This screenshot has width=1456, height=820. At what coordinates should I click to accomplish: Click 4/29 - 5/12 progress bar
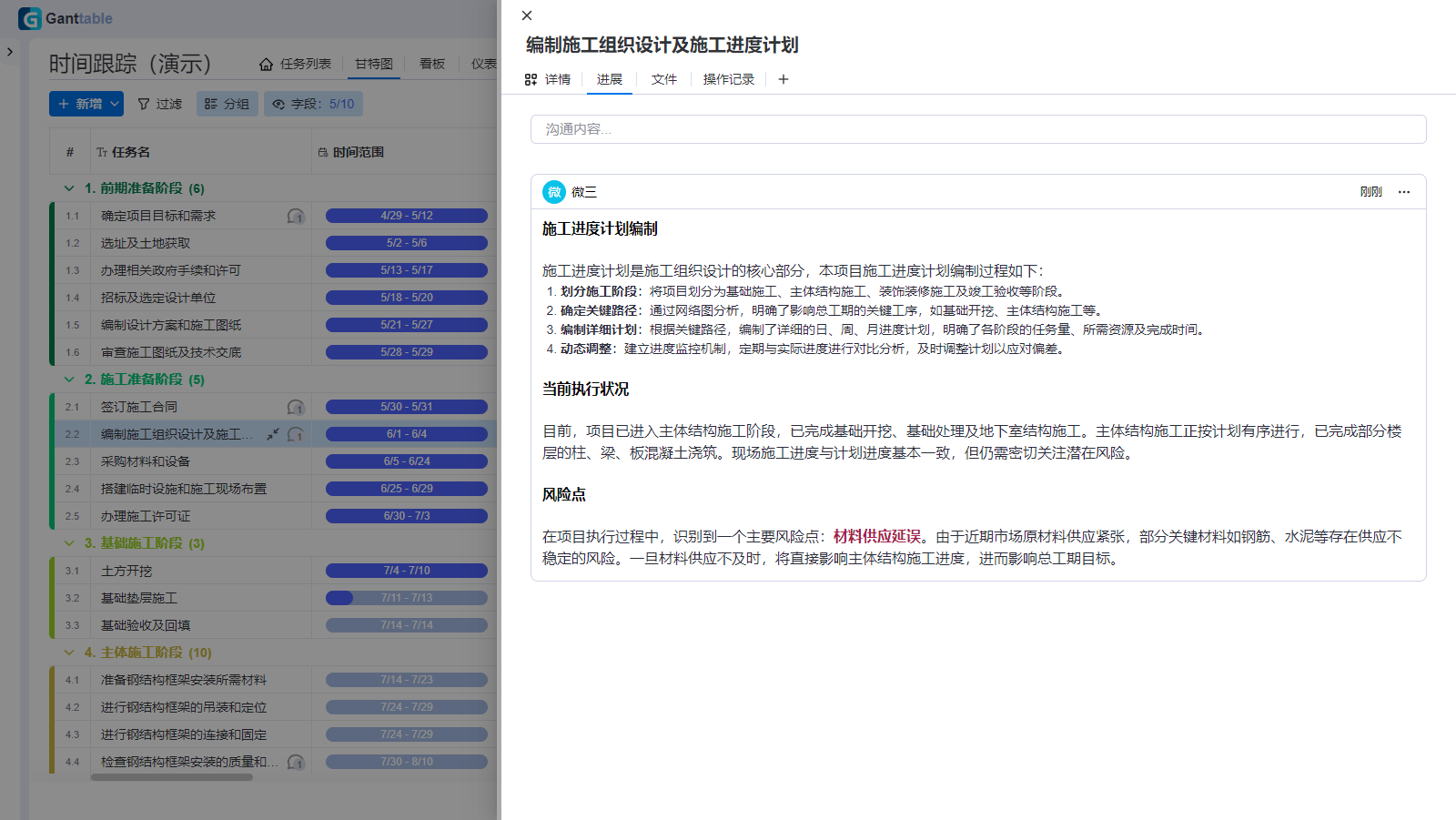(x=407, y=216)
